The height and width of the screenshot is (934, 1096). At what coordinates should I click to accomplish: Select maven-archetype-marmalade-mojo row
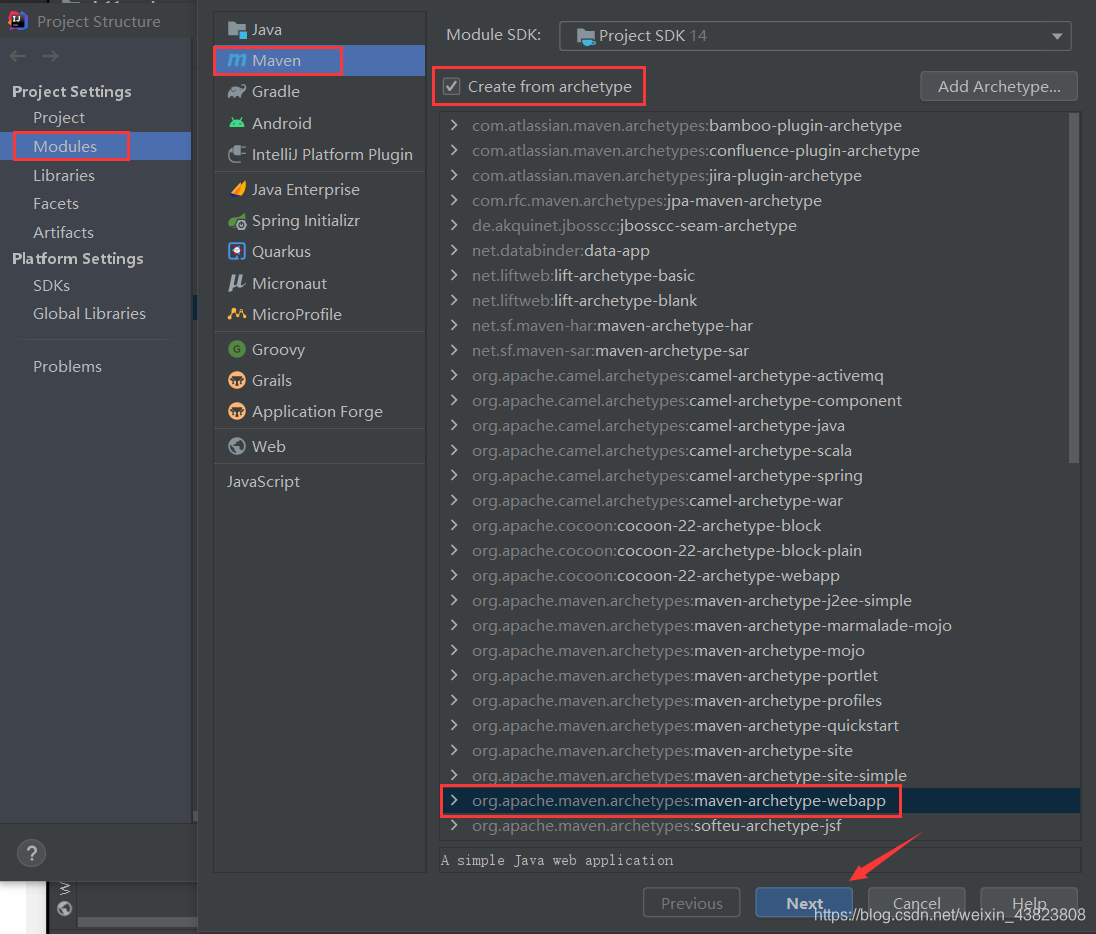(760, 625)
